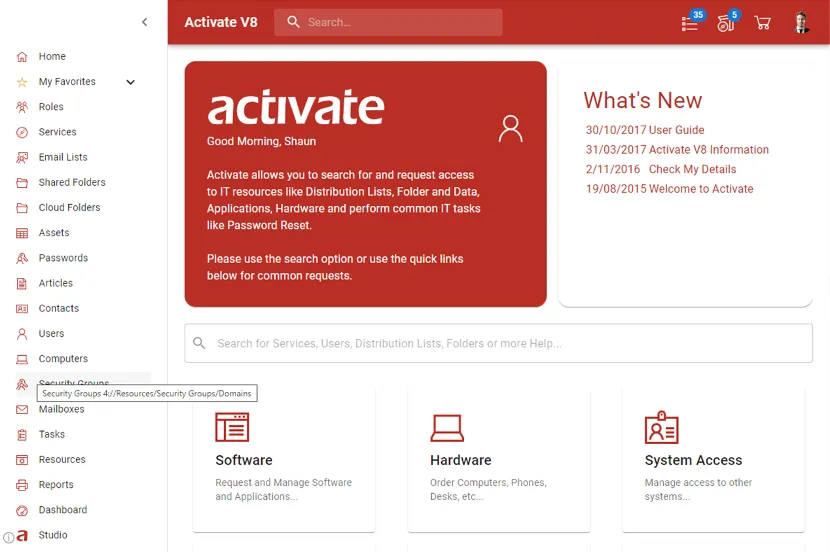Image resolution: width=830 pixels, height=552 pixels.
Task: Click the top header Search field
Action: click(x=388, y=22)
